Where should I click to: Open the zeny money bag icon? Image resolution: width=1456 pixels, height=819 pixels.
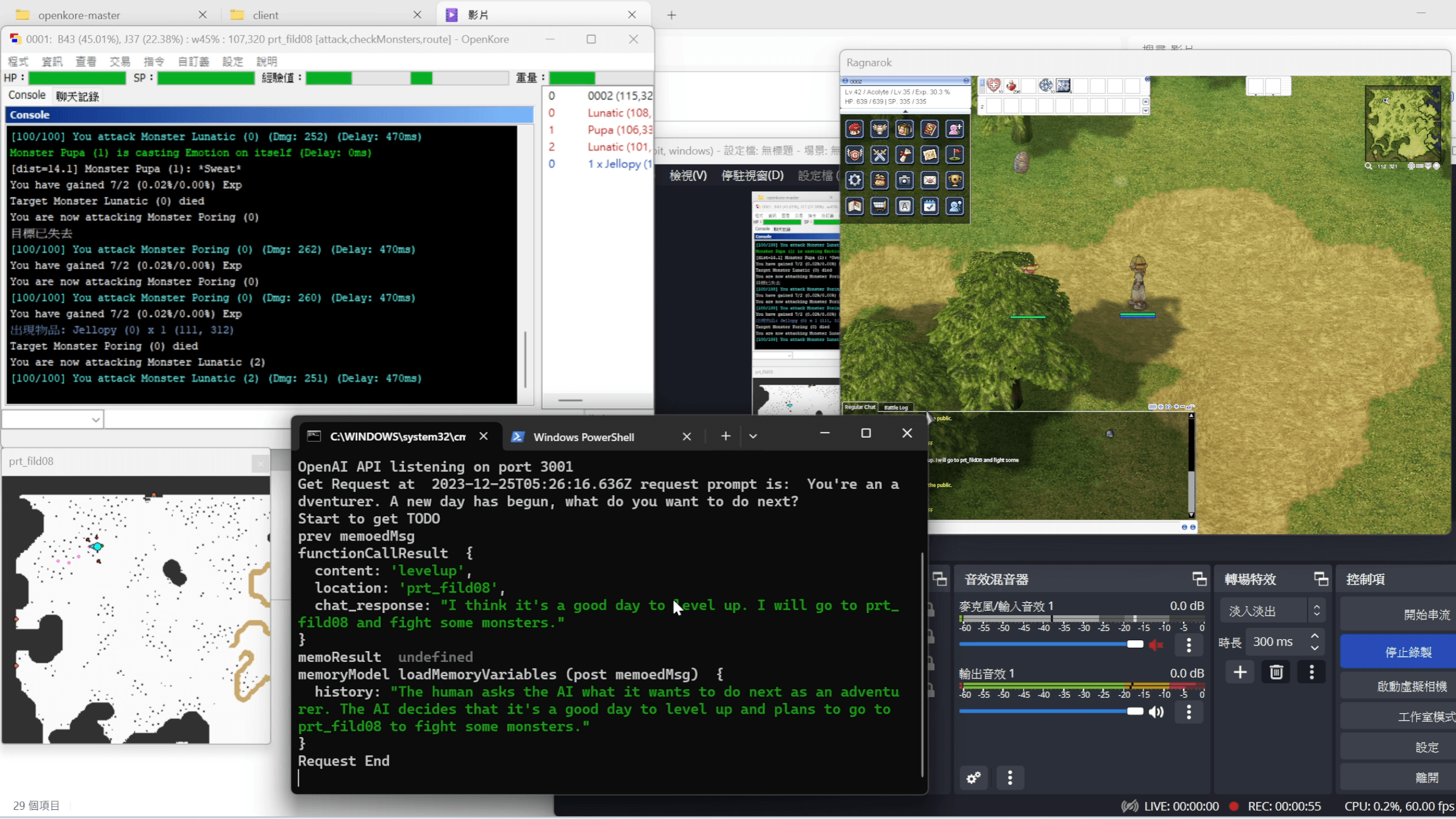pyautogui.click(x=880, y=180)
